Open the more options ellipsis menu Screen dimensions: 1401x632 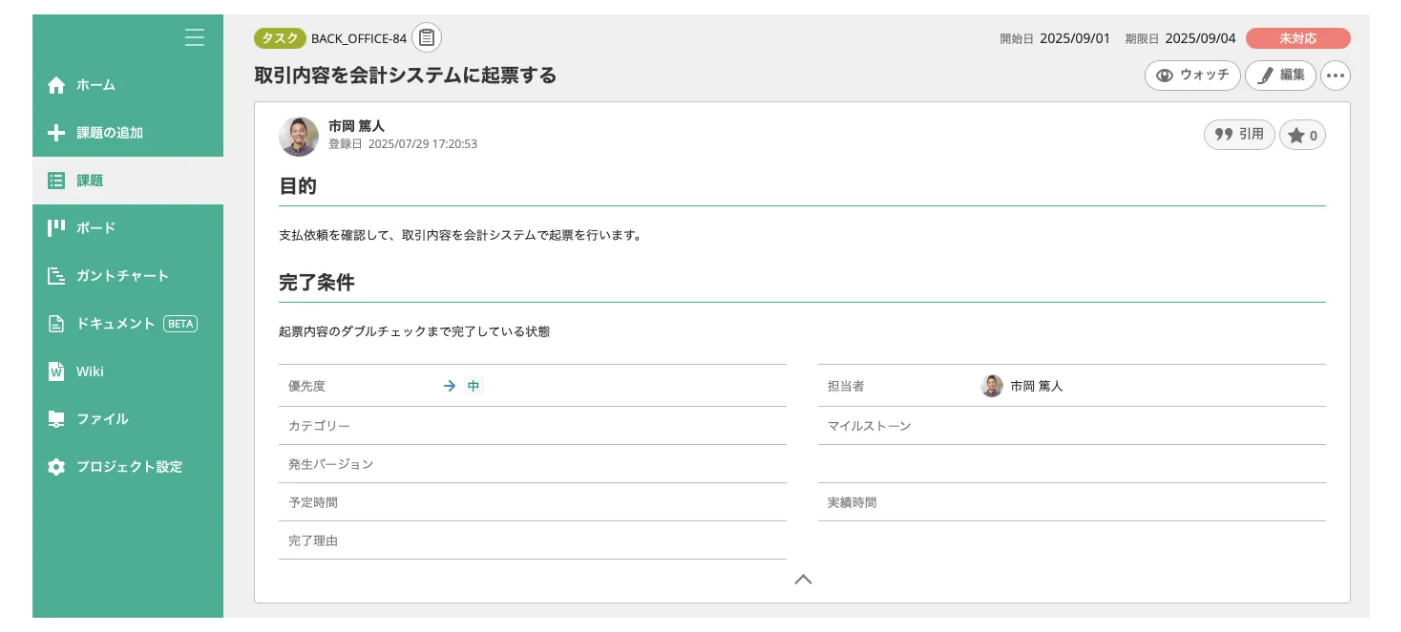click(x=1335, y=75)
